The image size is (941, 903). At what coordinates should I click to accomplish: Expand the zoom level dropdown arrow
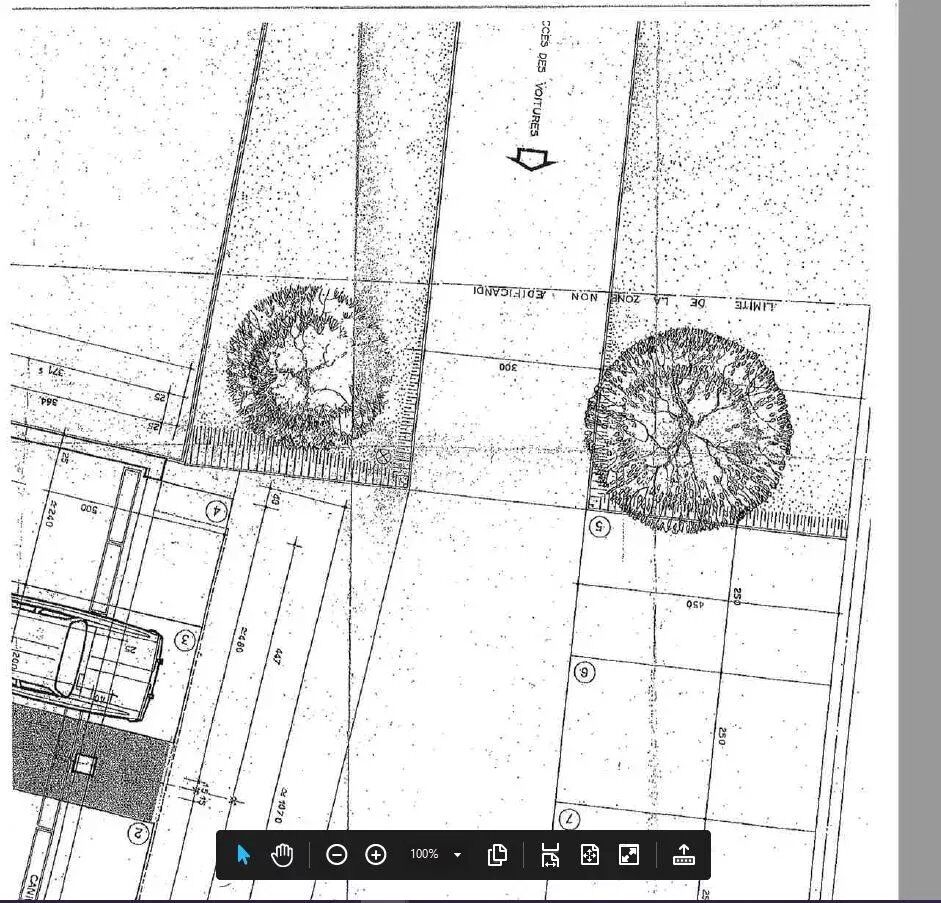click(458, 855)
